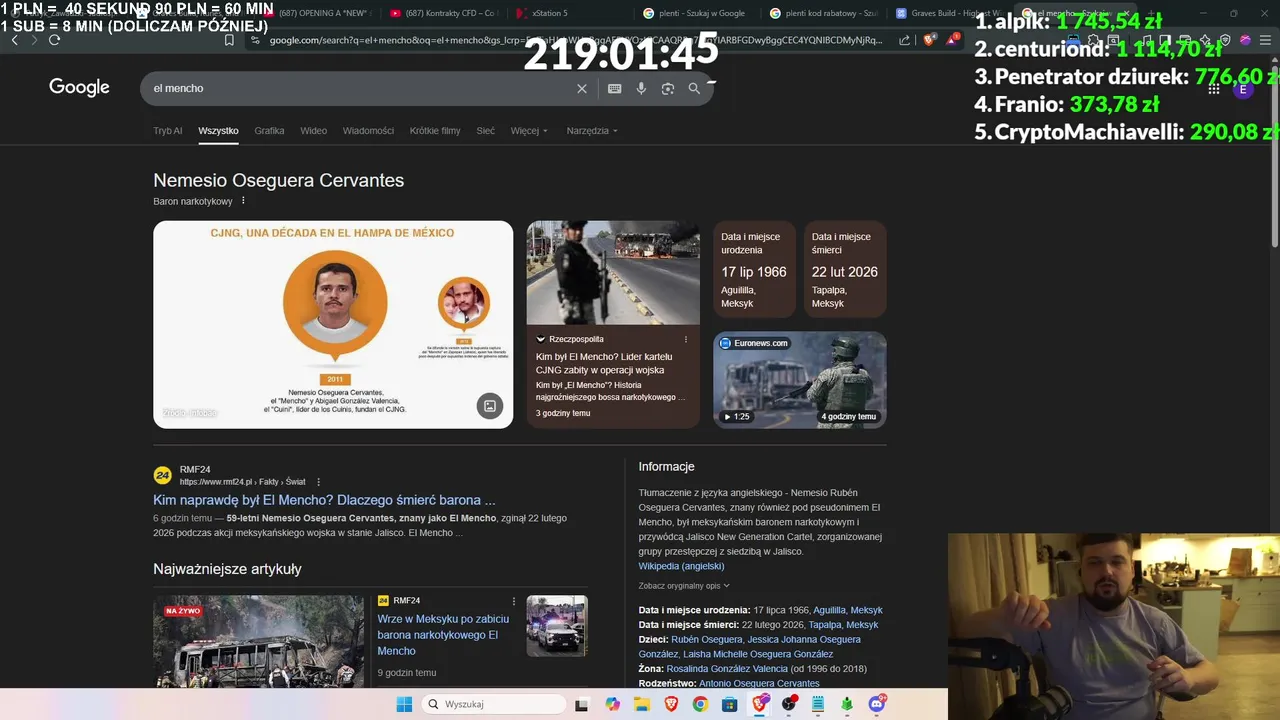Open Microsoft Store from the taskbar
This screenshot has height=720, width=1280.
(x=730, y=704)
